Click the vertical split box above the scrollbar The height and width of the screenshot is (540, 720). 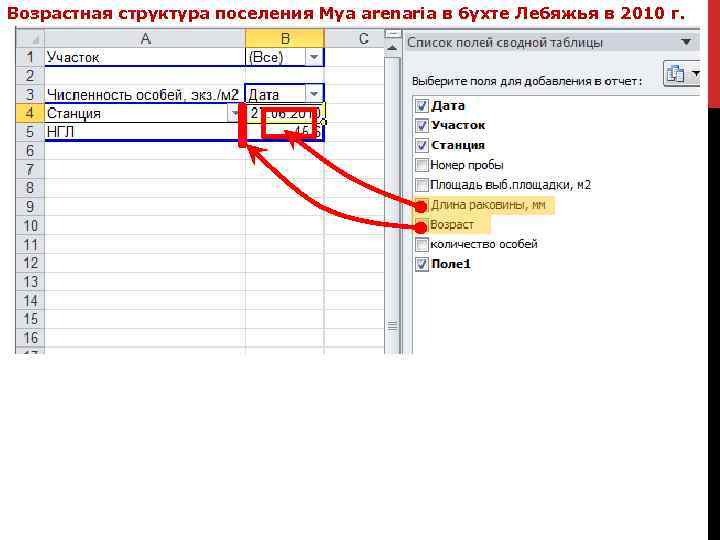[393, 34]
